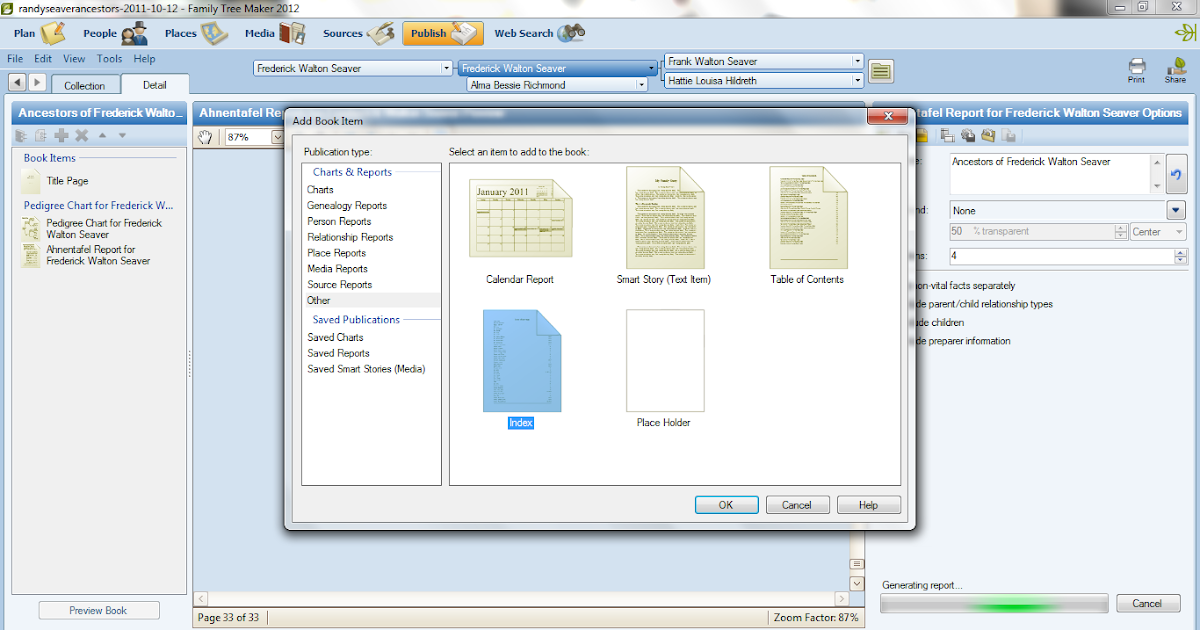Click the add book item plus icon
Viewport: 1200px width, 630px height.
tap(61, 135)
